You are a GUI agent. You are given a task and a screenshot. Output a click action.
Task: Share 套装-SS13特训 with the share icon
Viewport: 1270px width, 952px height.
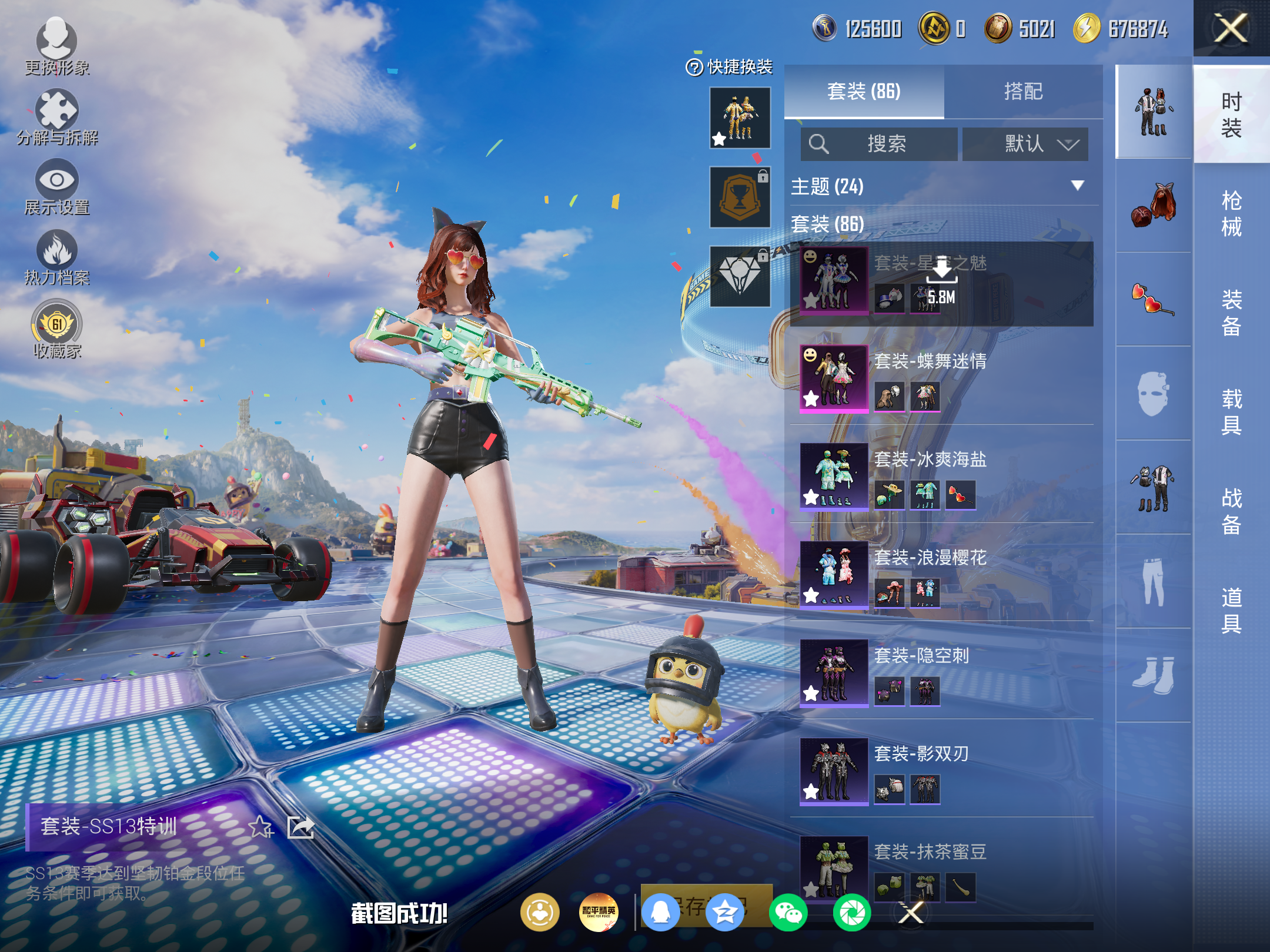pyautogui.click(x=301, y=827)
